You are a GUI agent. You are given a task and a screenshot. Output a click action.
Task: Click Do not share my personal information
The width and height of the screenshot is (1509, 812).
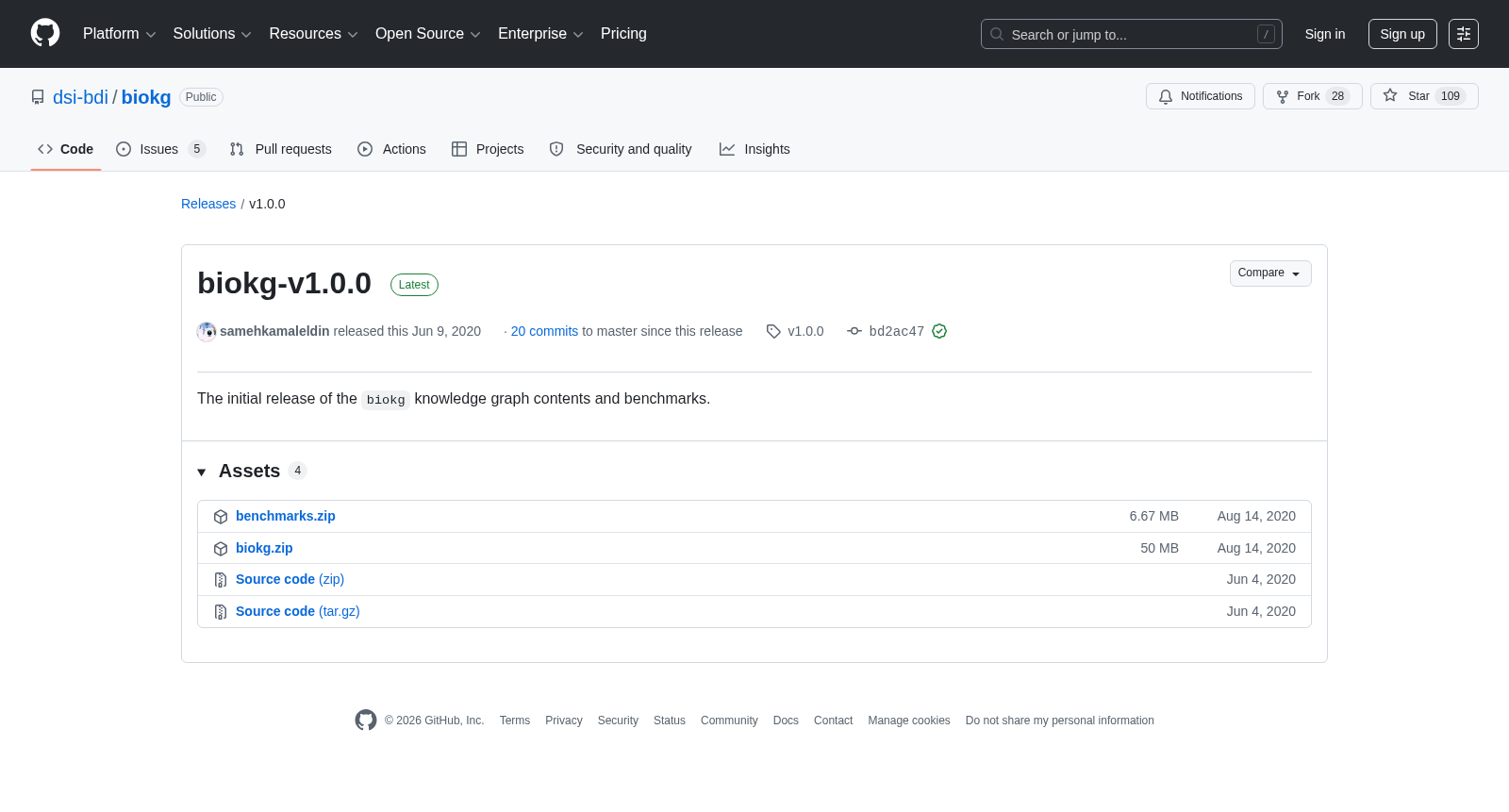tap(1060, 721)
